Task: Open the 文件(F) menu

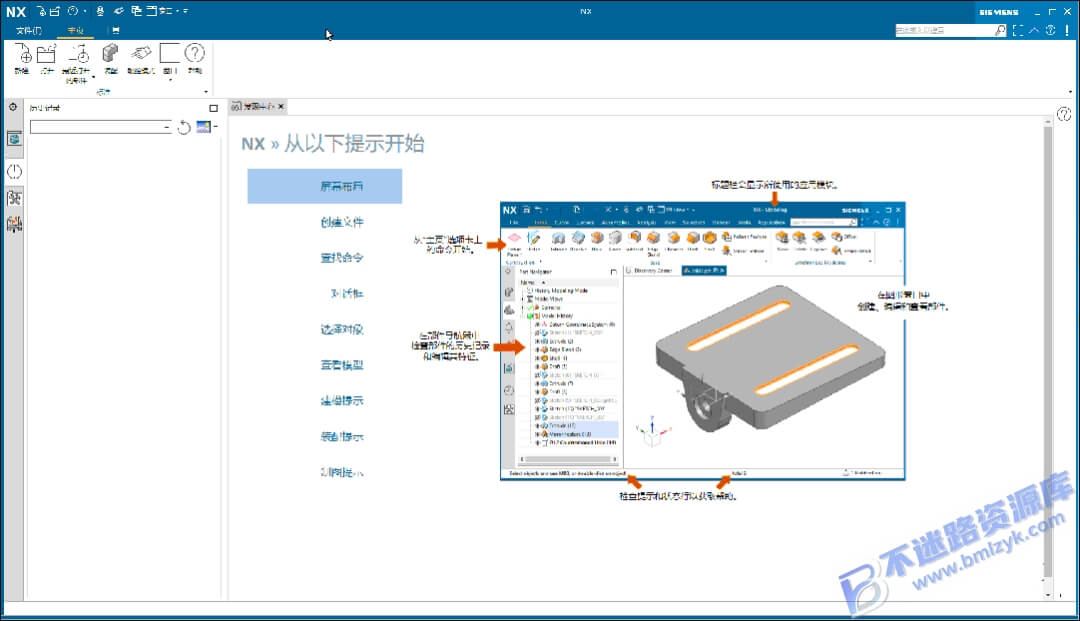Action: pyautogui.click(x=28, y=30)
